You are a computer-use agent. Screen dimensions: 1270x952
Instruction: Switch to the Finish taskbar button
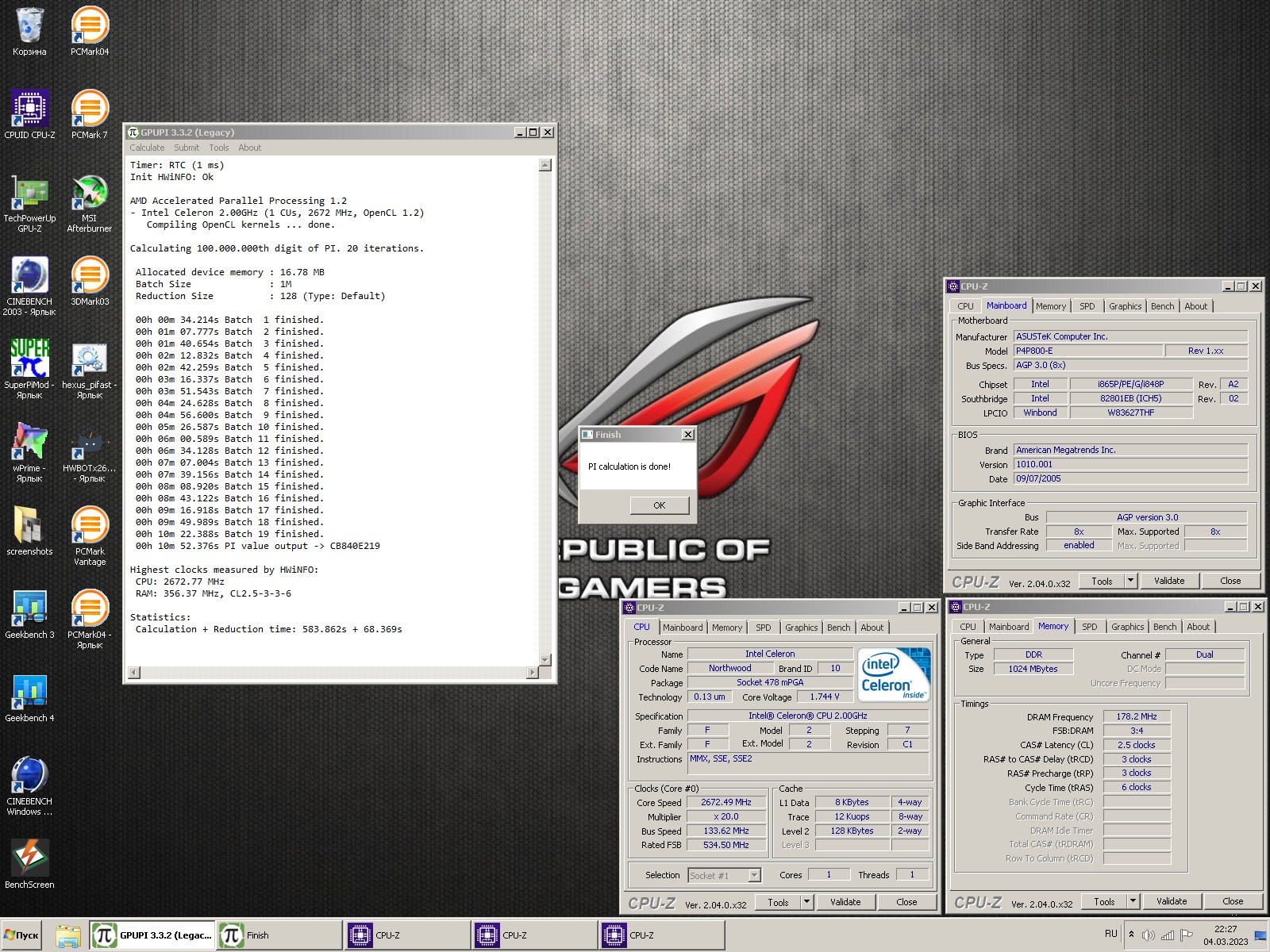tap(279, 935)
